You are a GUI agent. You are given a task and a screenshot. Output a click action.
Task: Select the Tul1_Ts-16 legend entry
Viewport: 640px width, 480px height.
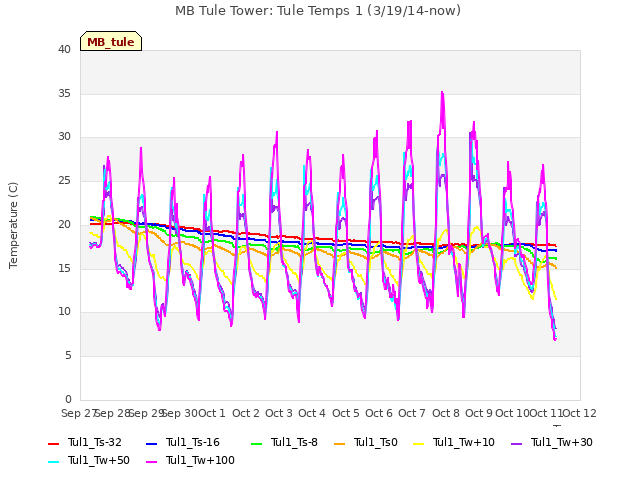point(182,442)
